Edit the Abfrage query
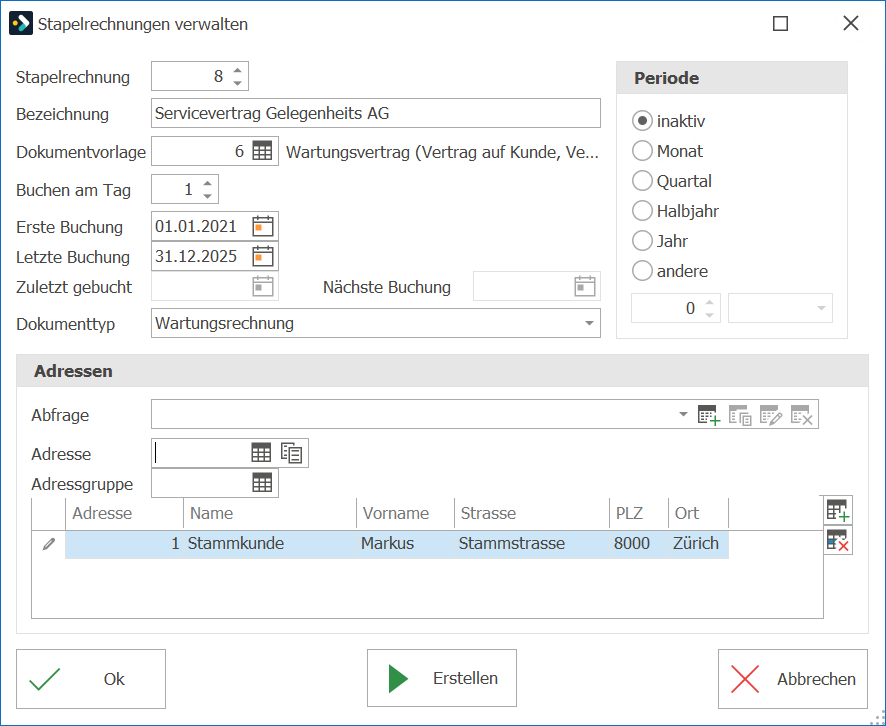 point(771,415)
